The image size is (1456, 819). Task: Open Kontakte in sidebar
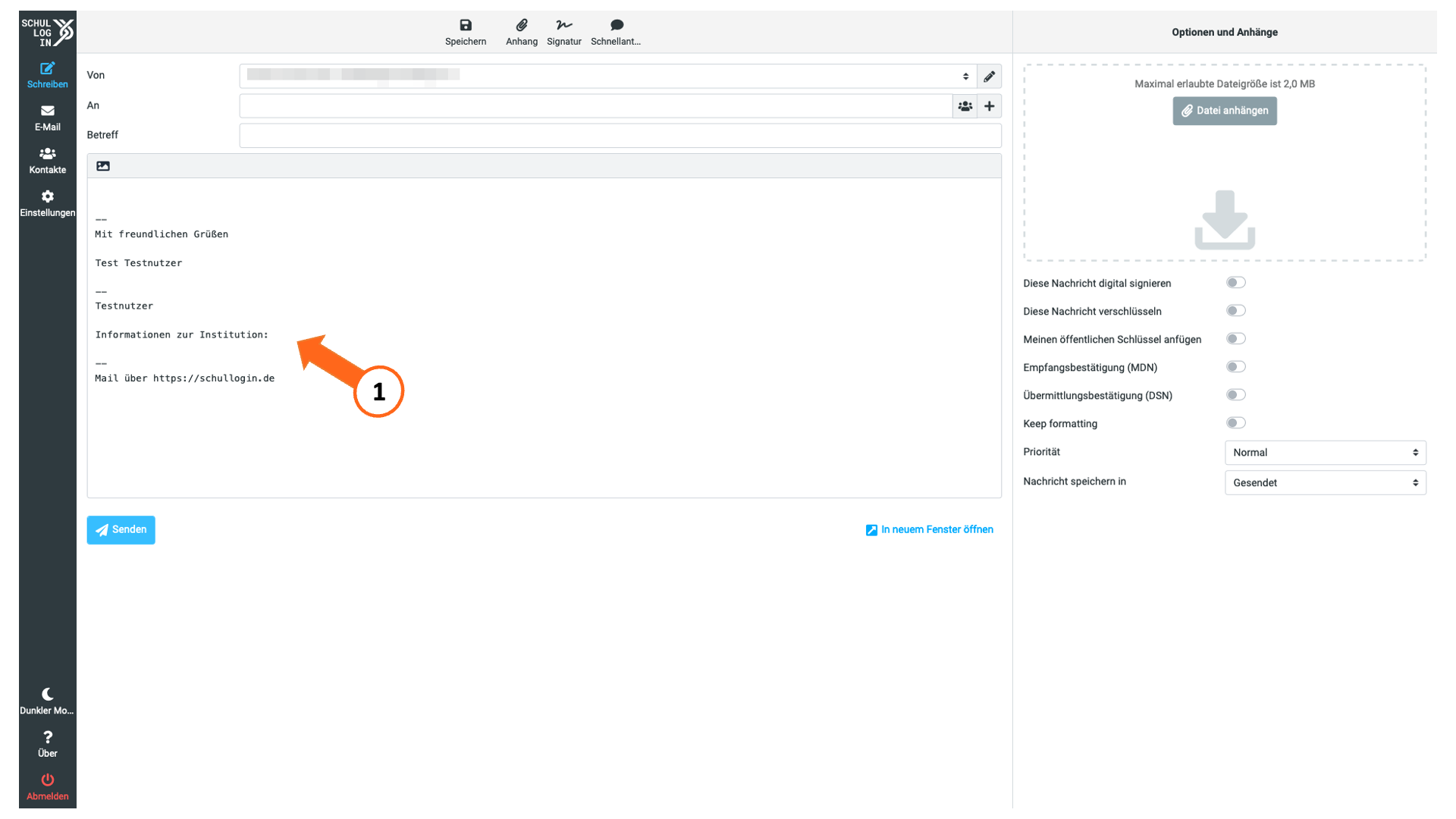click(x=47, y=161)
